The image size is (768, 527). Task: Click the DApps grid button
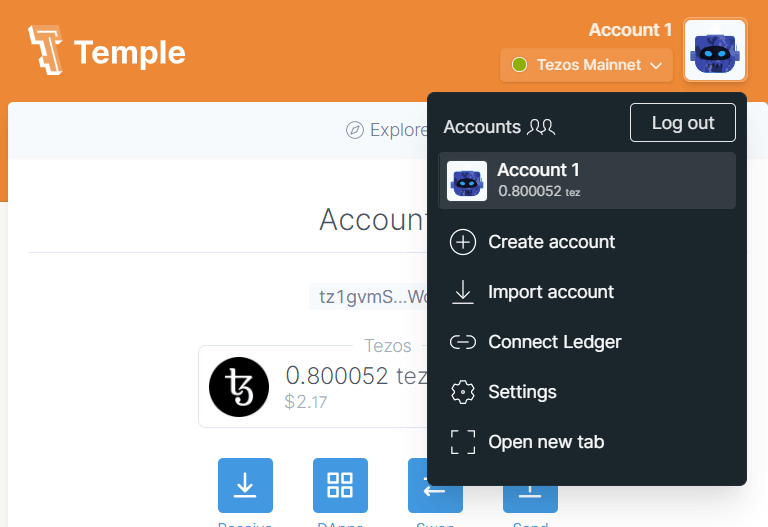click(x=340, y=485)
